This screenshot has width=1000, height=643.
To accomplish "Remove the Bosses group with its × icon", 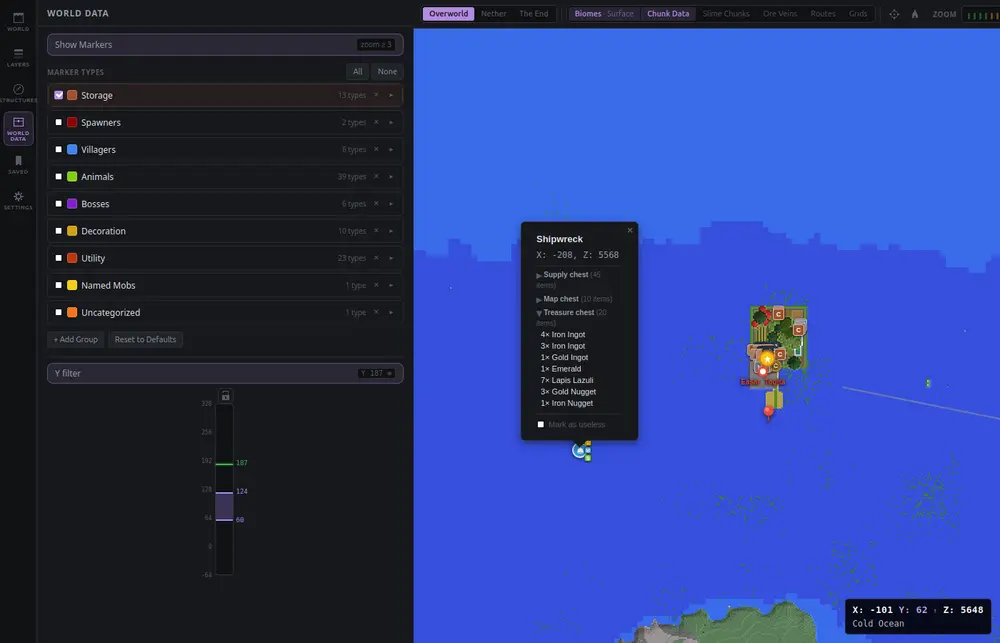I will [x=376, y=203].
